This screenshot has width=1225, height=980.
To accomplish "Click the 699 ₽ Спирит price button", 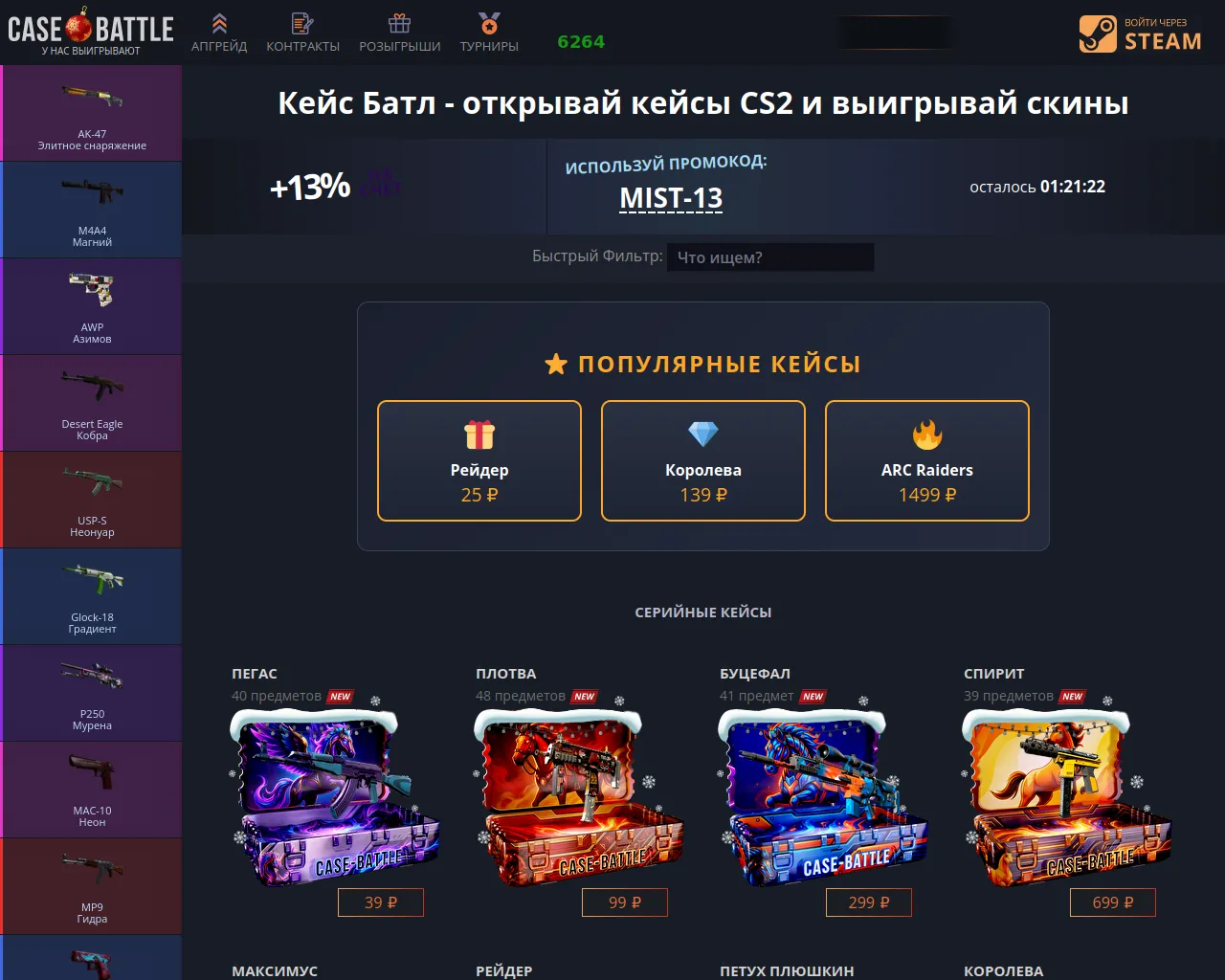I will [x=1113, y=902].
